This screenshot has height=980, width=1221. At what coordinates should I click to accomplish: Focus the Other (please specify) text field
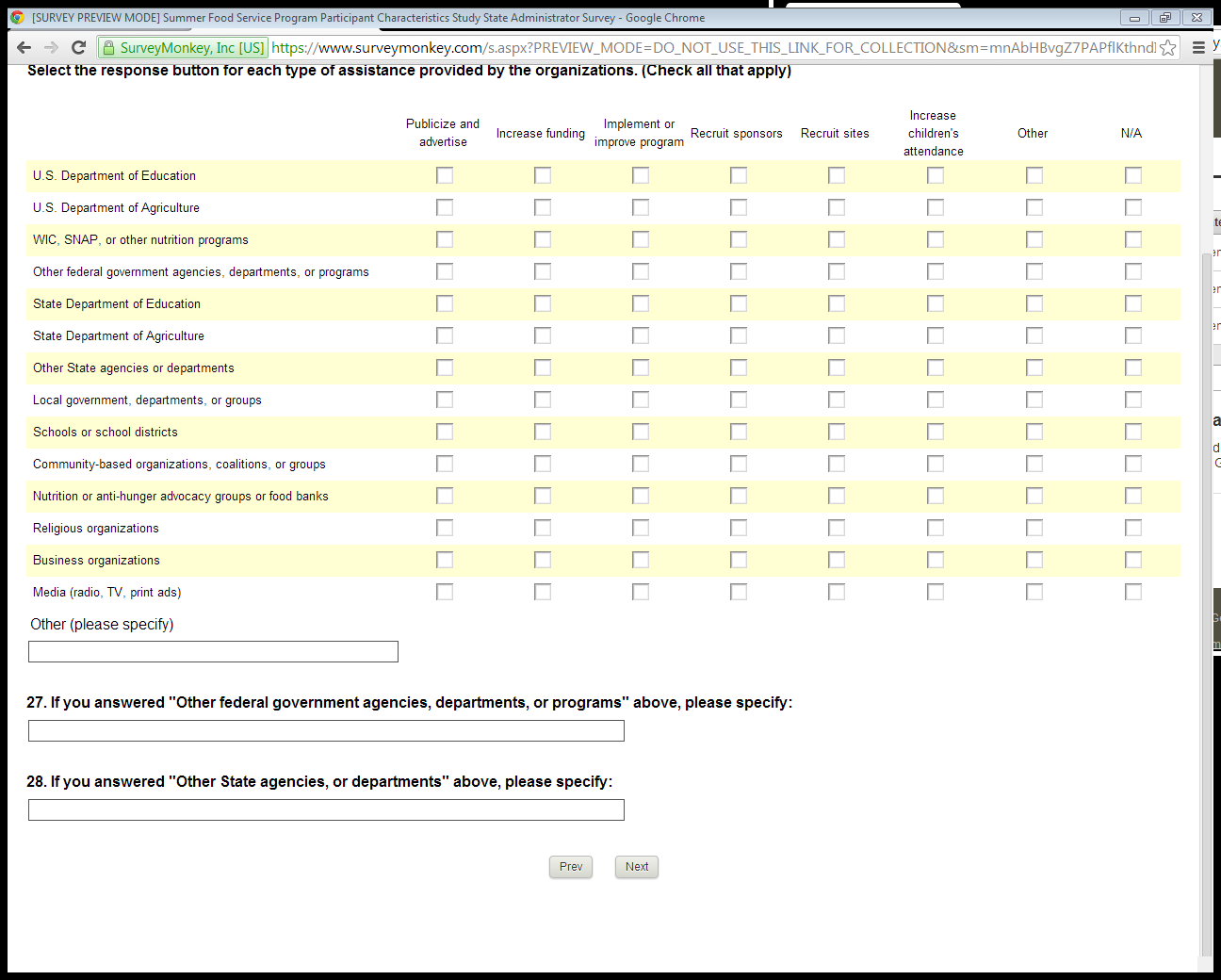213,652
